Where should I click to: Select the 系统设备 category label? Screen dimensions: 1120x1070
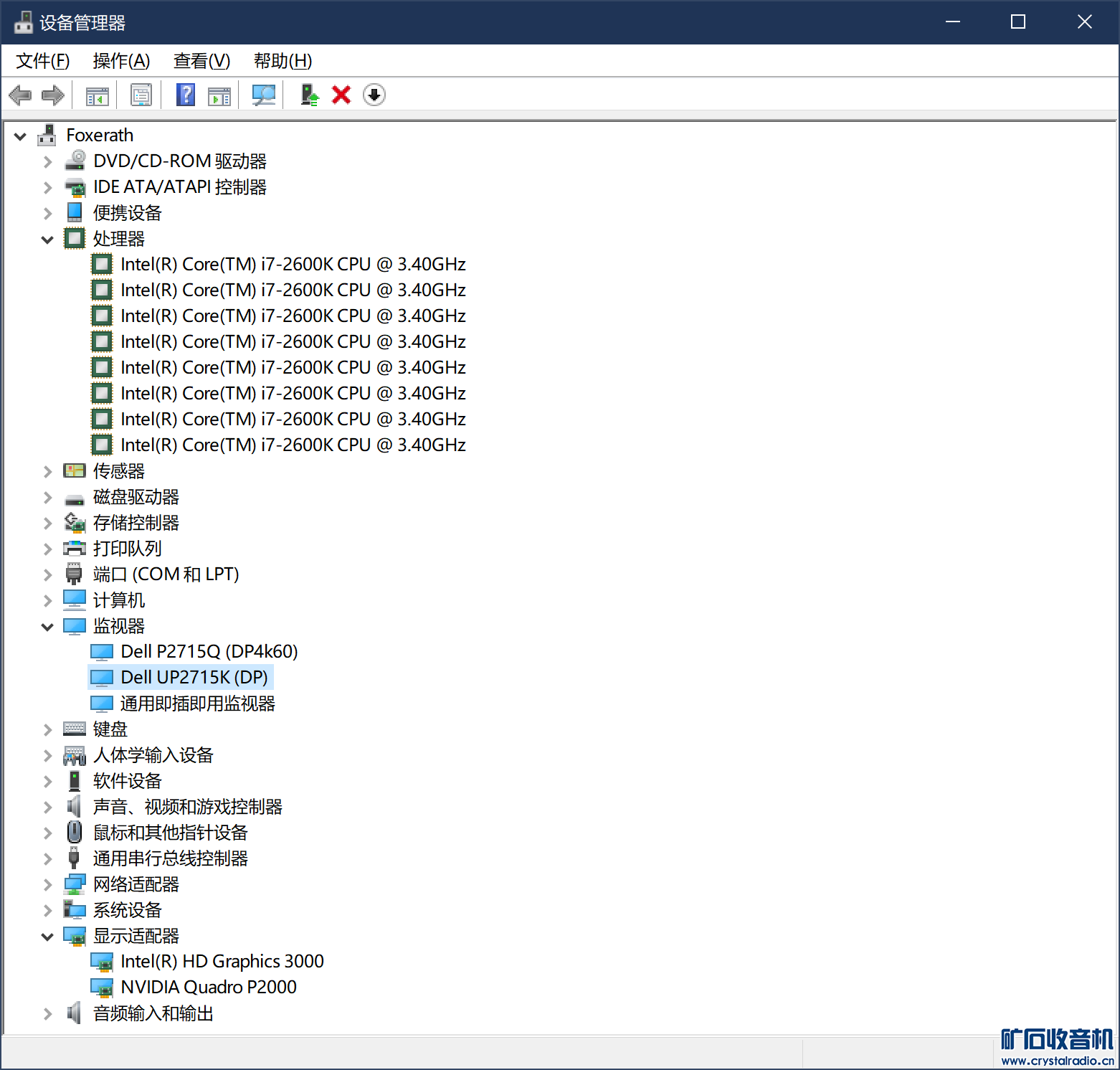click(x=128, y=909)
